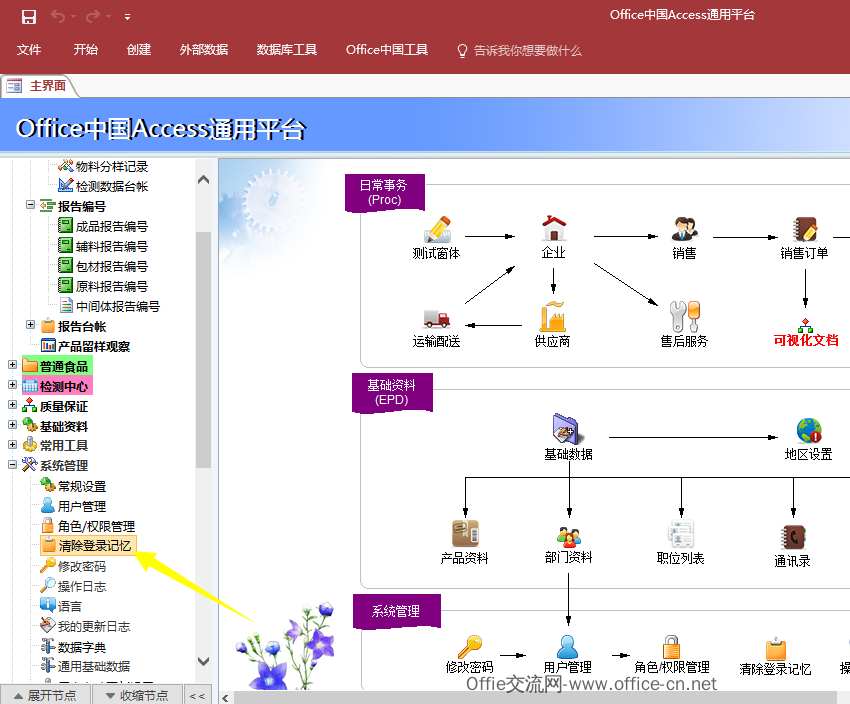Expand the 普通食品 tree node
This screenshot has height=704, width=850.
click(x=12, y=365)
